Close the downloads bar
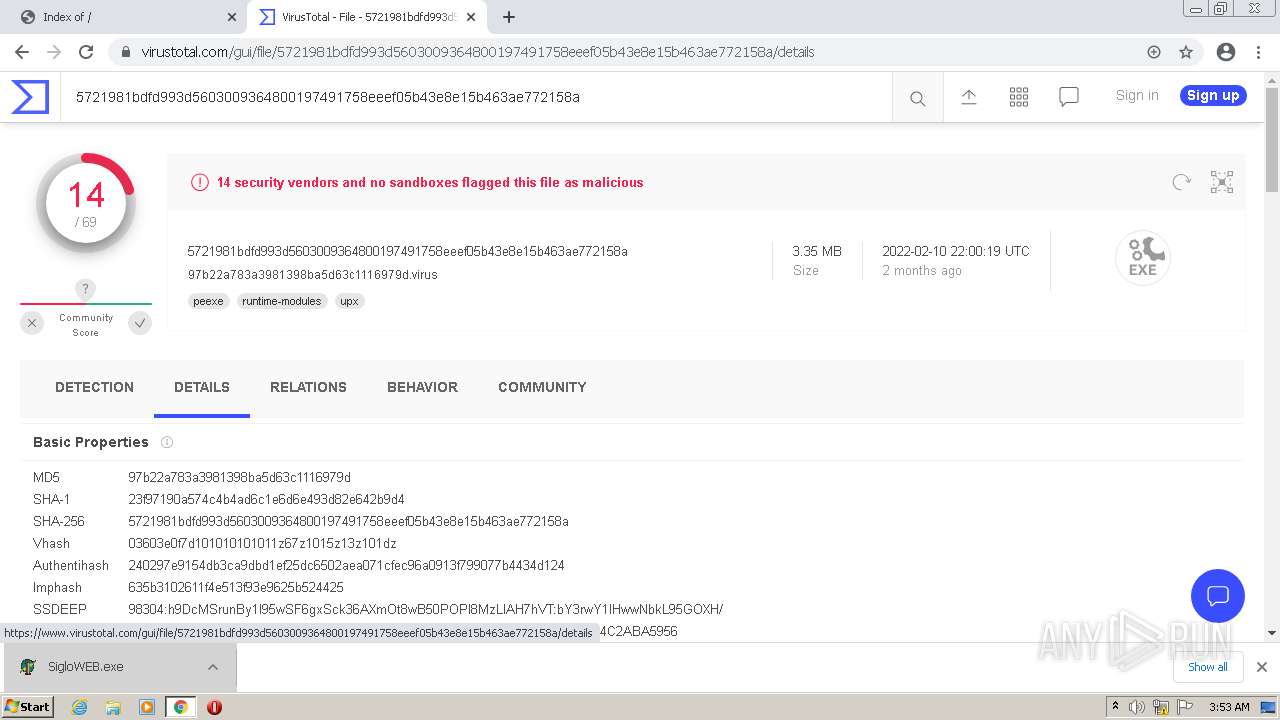Viewport: 1280px width, 720px height. point(1261,667)
